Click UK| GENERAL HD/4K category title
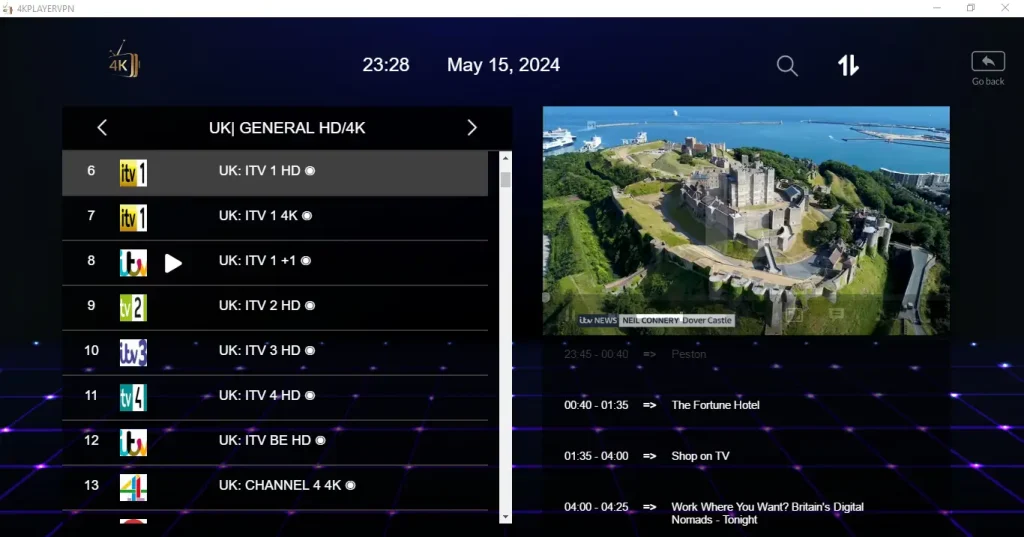 point(287,128)
